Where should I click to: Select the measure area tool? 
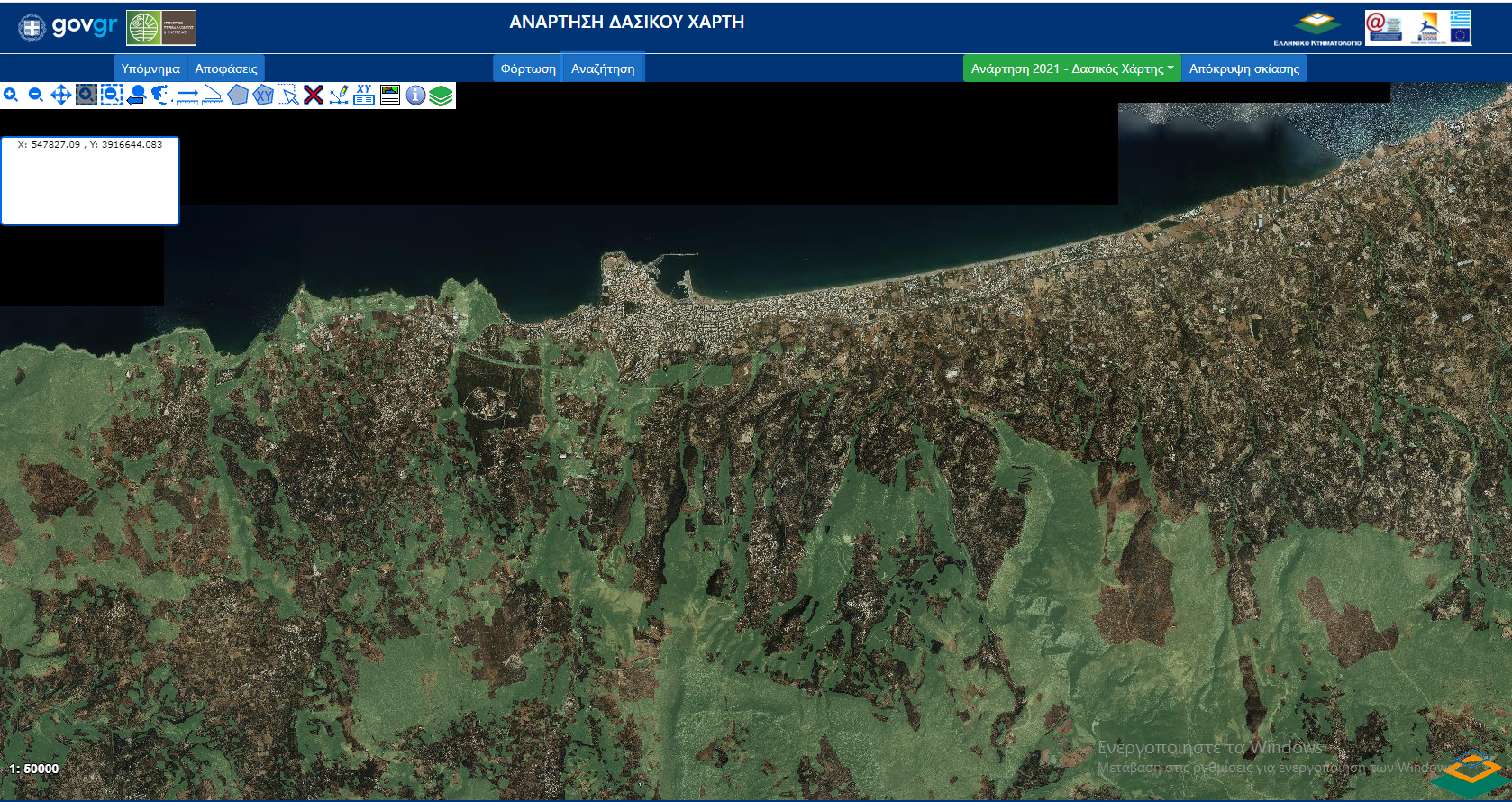coord(213,95)
